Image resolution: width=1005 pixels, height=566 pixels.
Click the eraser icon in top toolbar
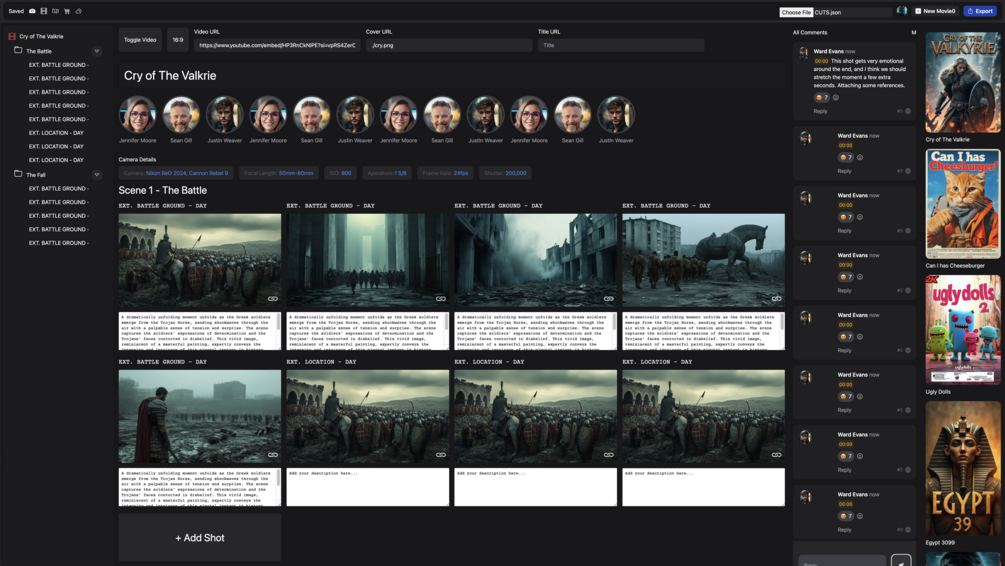(x=78, y=11)
